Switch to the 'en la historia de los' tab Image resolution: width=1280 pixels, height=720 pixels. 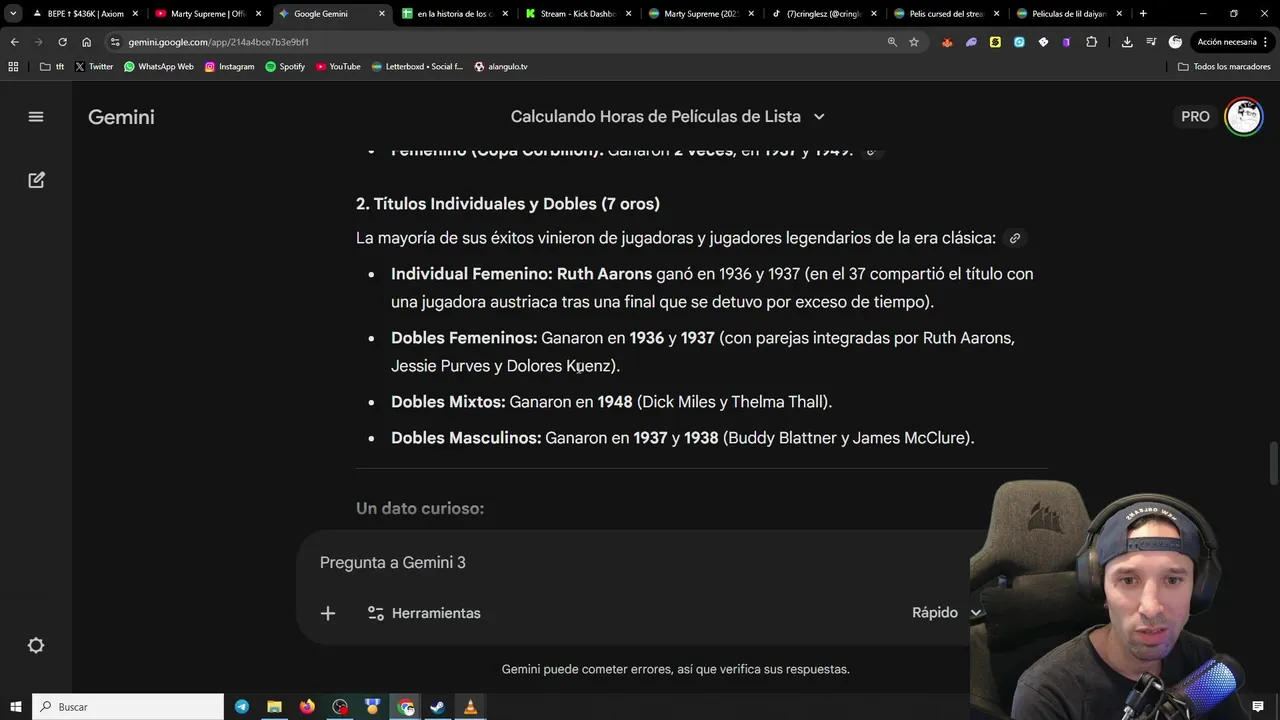coord(455,14)
